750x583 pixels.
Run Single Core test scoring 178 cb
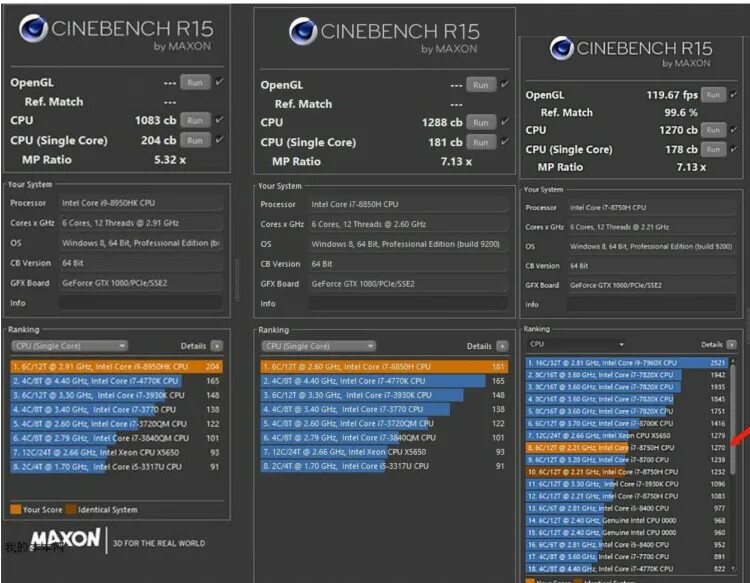(713, 149)
